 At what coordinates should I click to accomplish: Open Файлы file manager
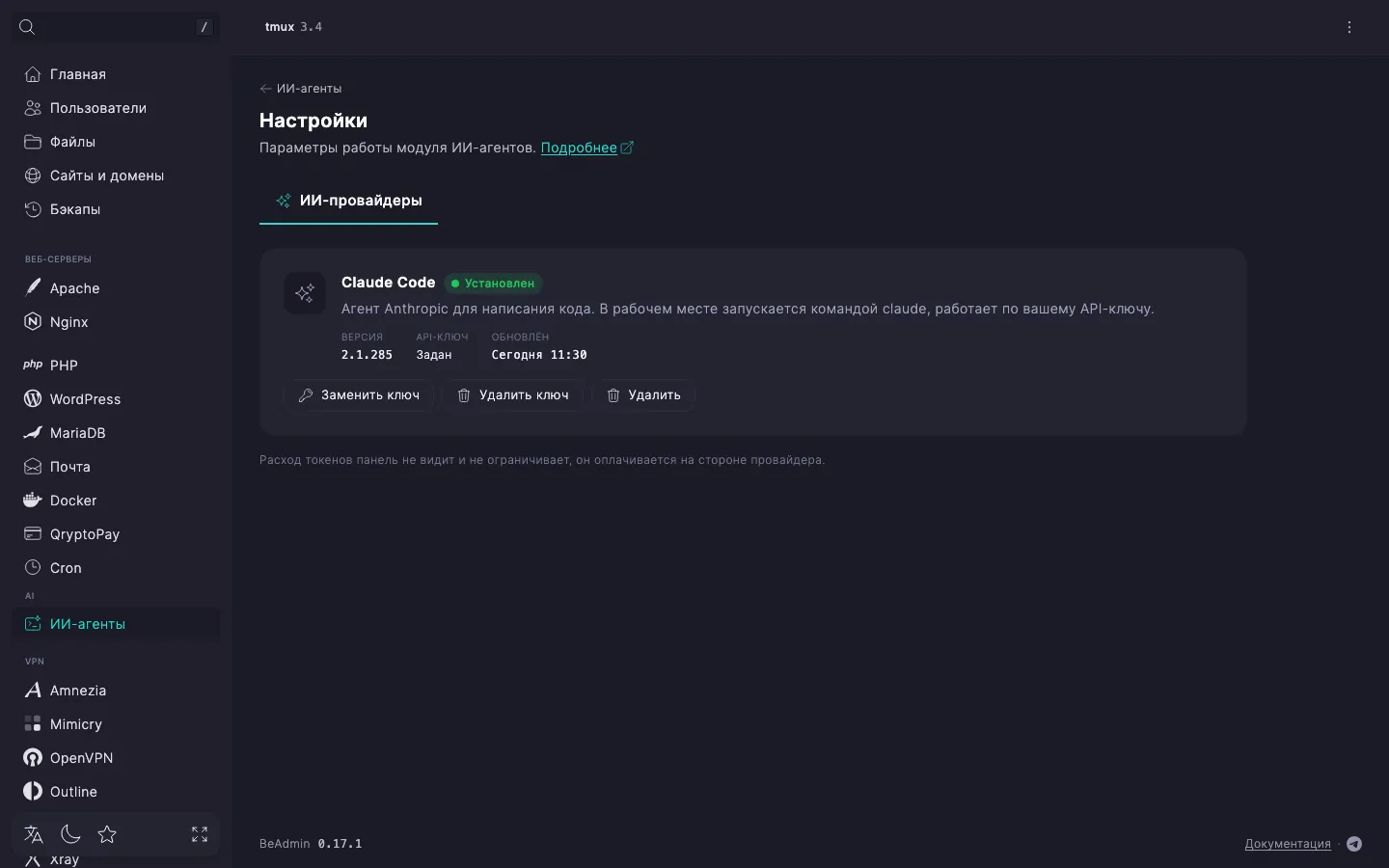(x=116, y=142)
